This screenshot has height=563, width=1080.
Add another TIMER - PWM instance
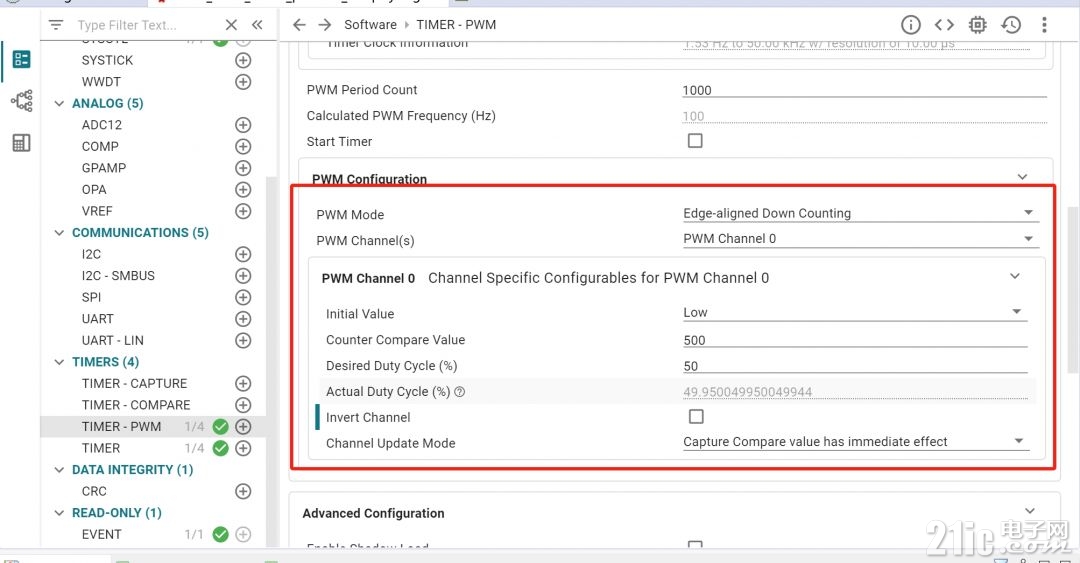[243, 427]
